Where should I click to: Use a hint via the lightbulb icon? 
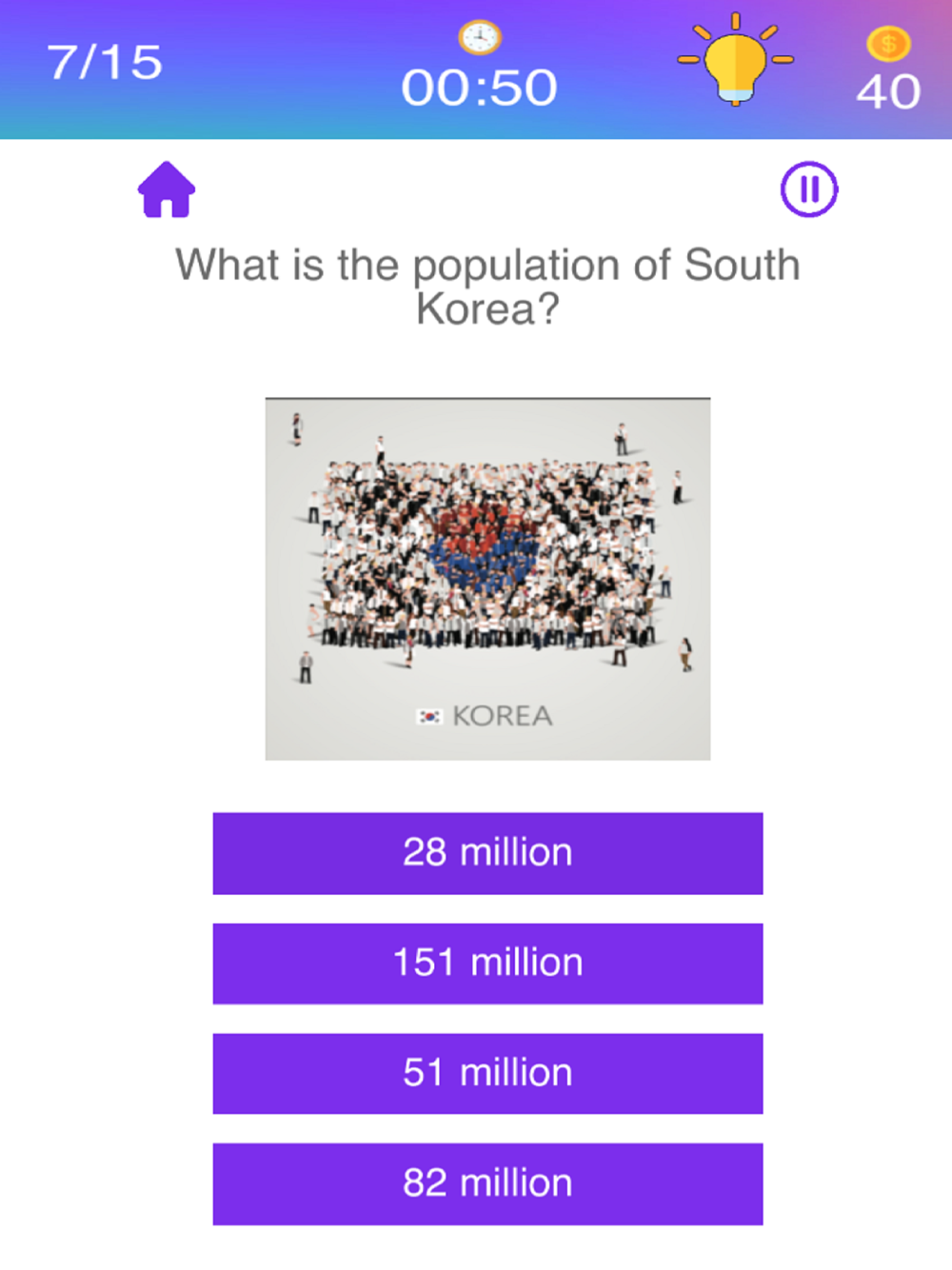[736, 59]
